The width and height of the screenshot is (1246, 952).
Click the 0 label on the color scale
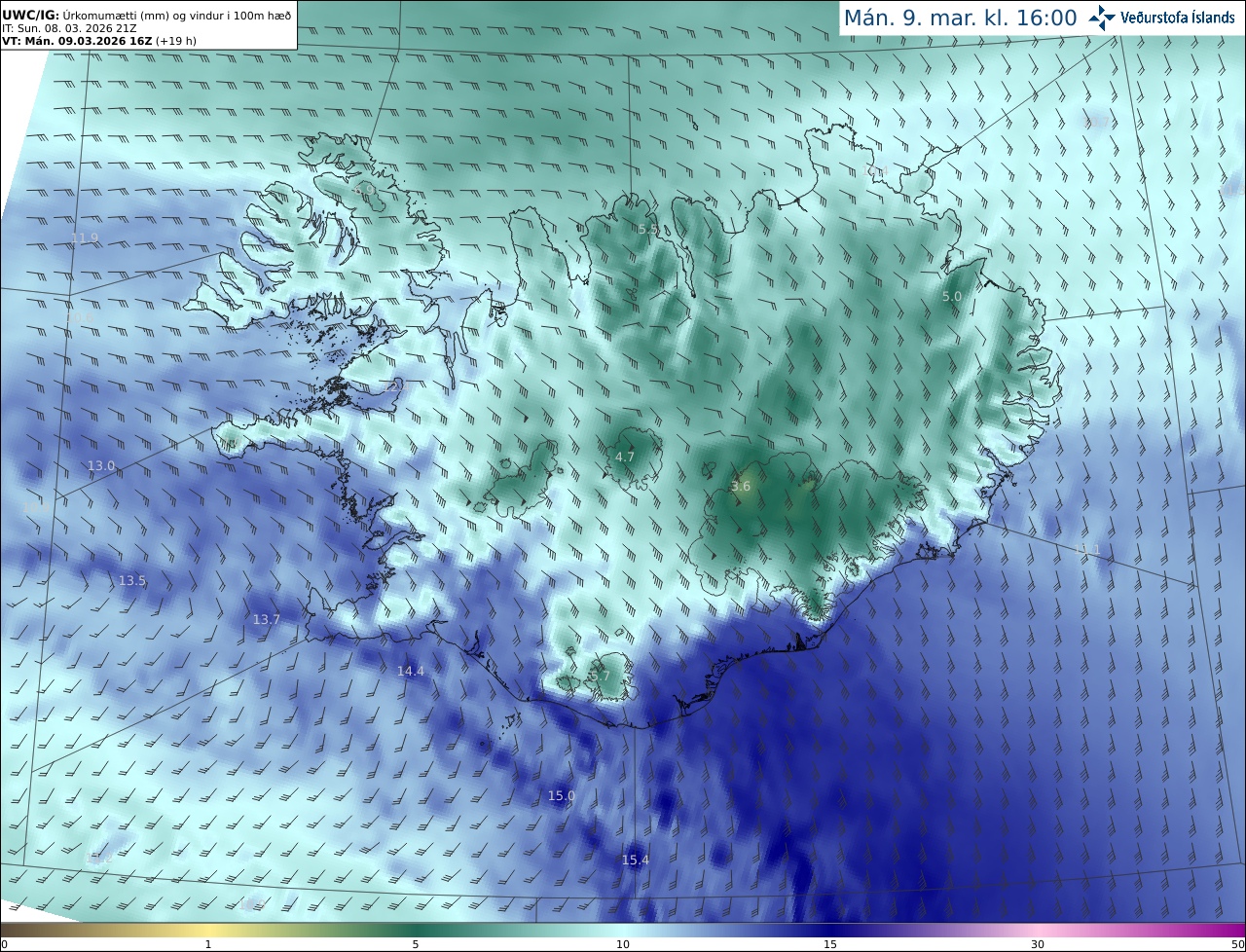[x=4, y=945]
